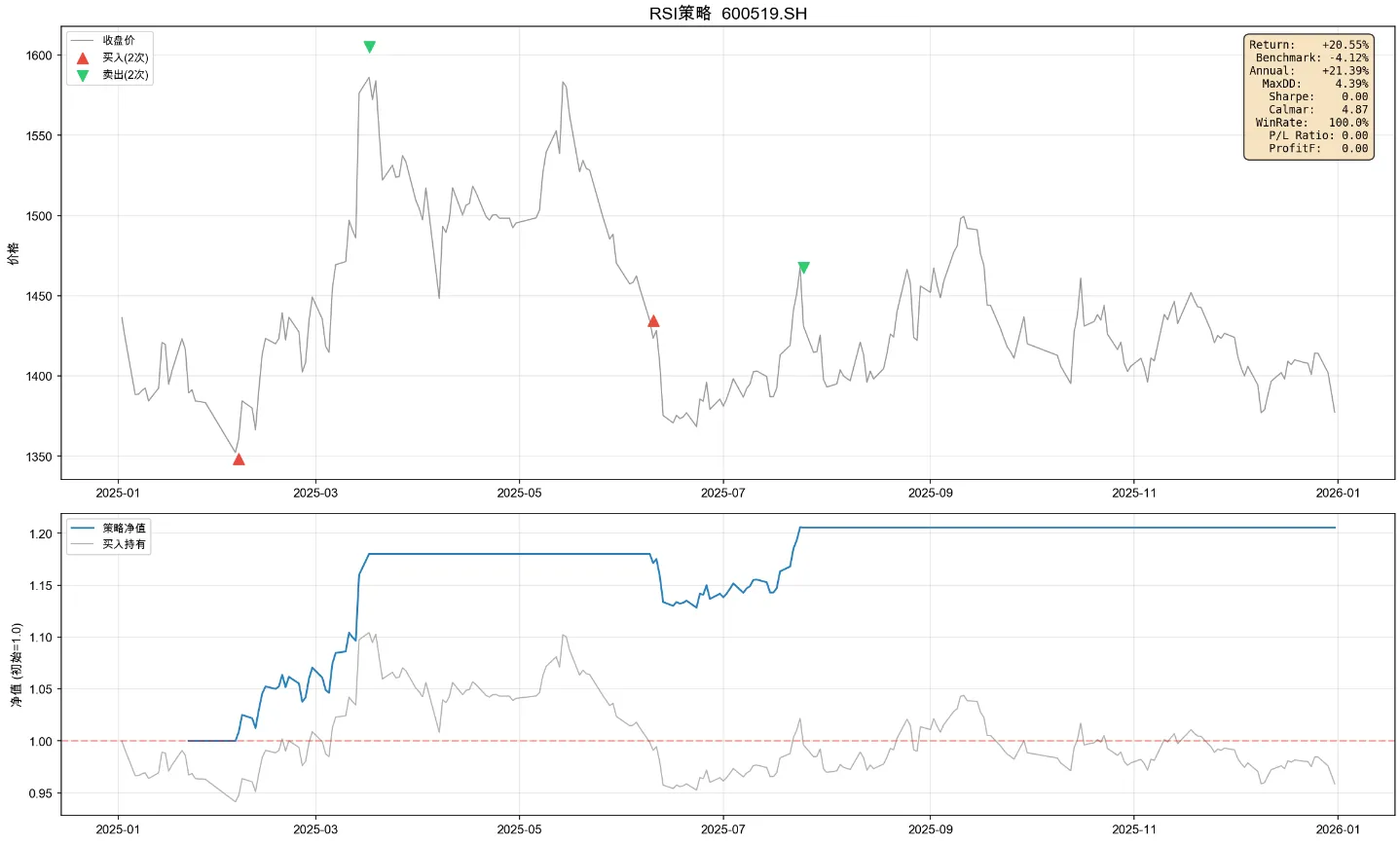Click the green sell marker in late July 2025
This screenshot has height=845, width=1400.
coord(803,268)
